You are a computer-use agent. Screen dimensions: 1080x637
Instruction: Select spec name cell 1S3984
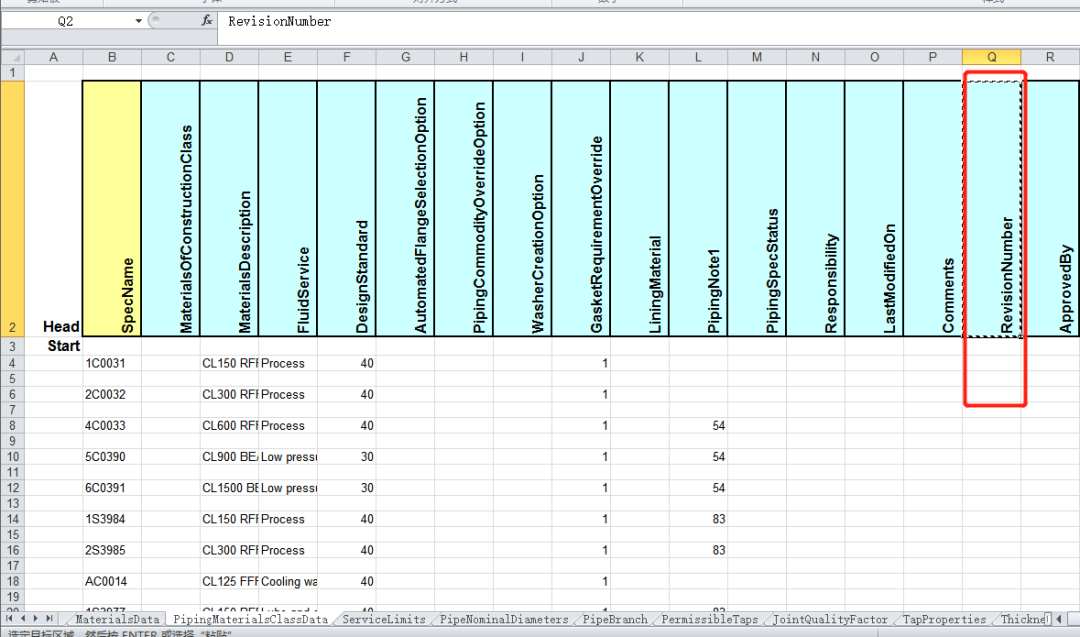click(112, 519)
